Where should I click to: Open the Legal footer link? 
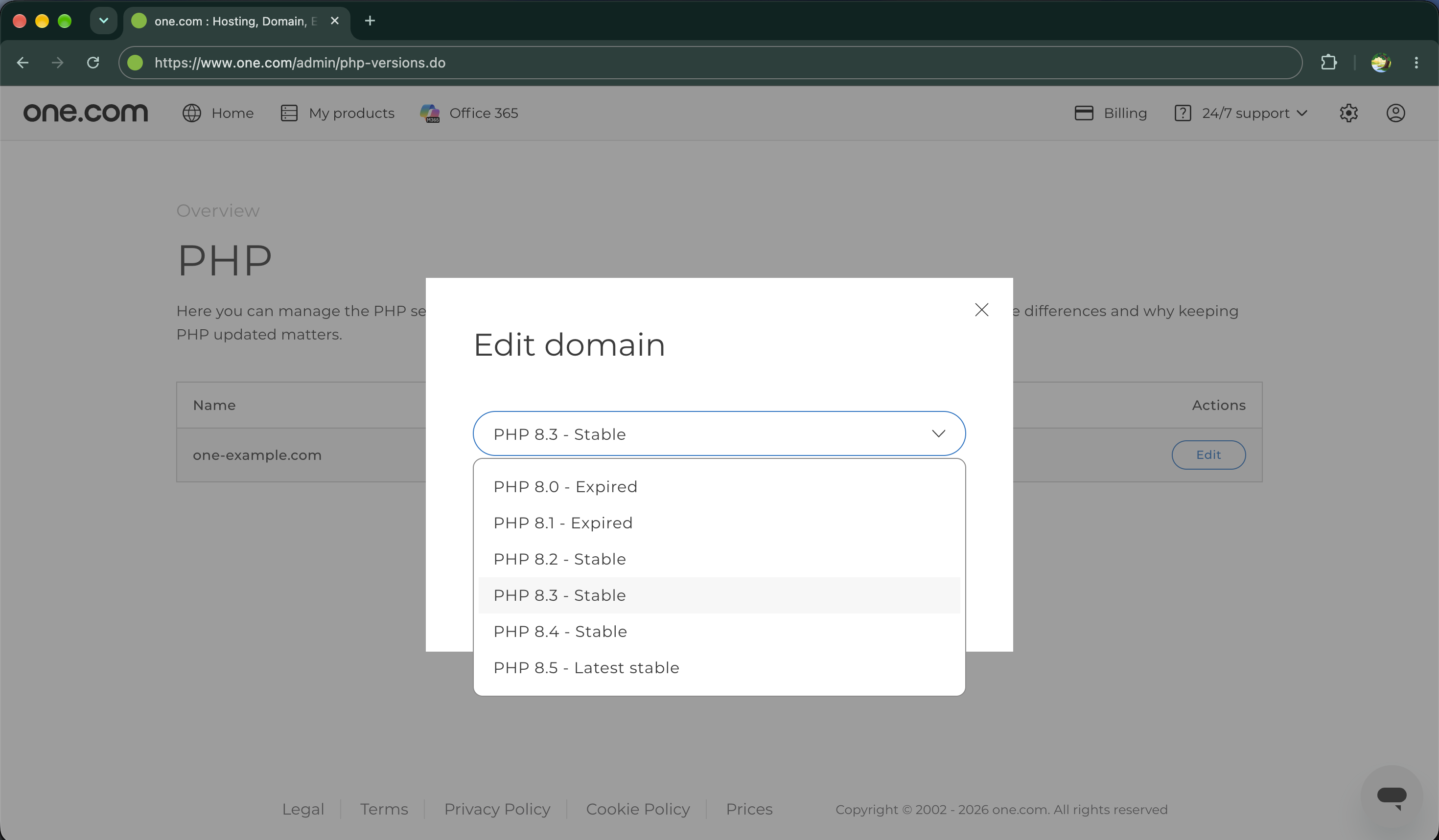(x=302, y=809)
